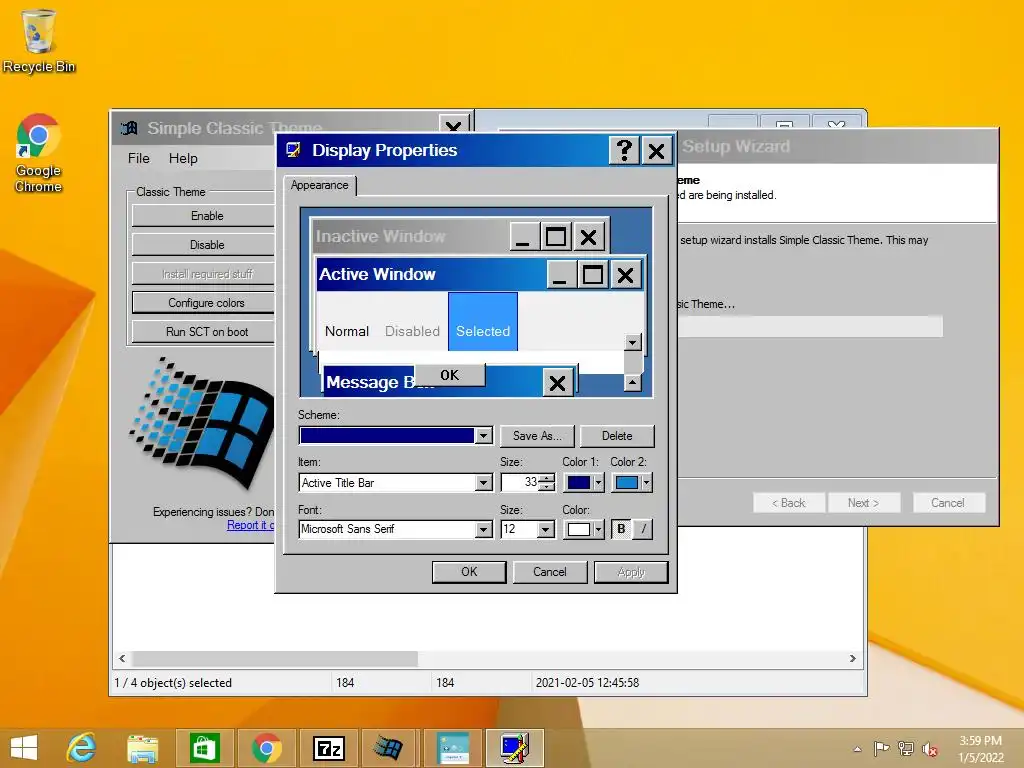Open the setup wizard taskbar icon
The width and height of the screenshot is (1024, 768).
tap(453, 748)
